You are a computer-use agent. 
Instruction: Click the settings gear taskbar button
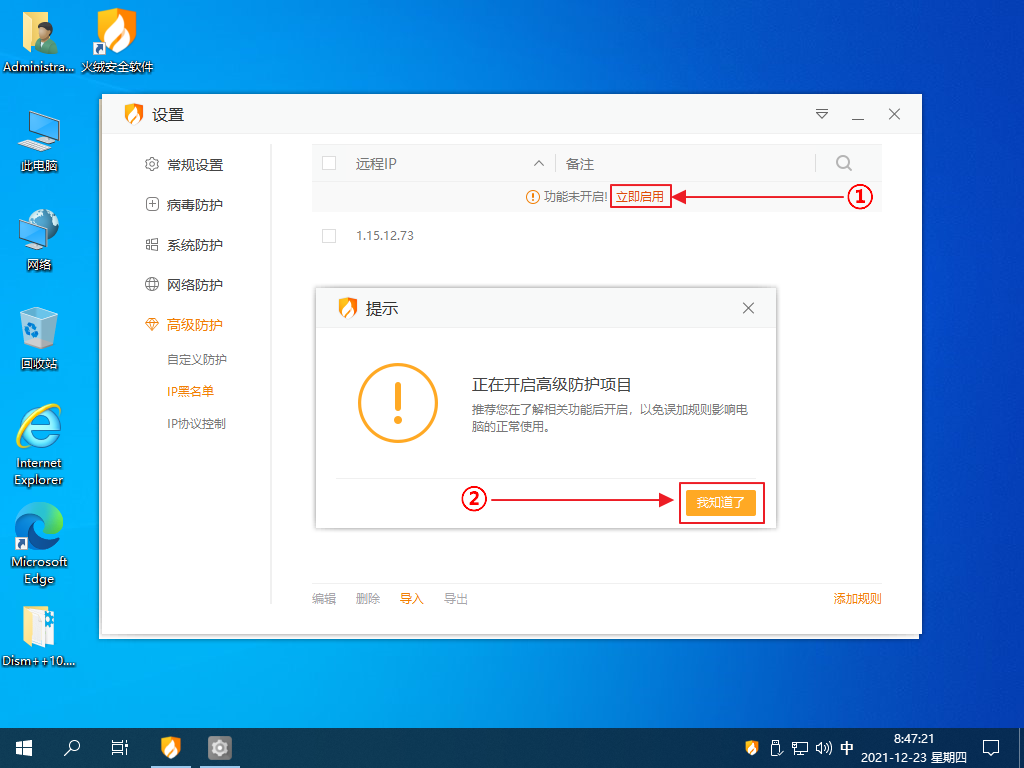[219, 748]
